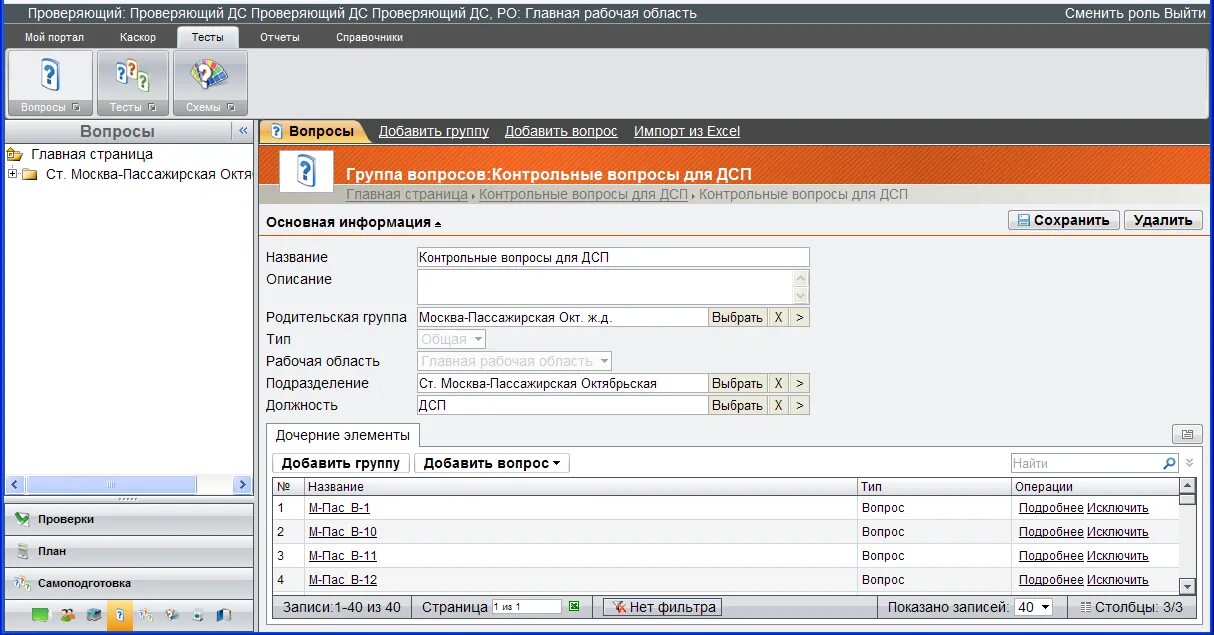Clear Подразделение with its X button
The image size is (1214, 635).
778,383
